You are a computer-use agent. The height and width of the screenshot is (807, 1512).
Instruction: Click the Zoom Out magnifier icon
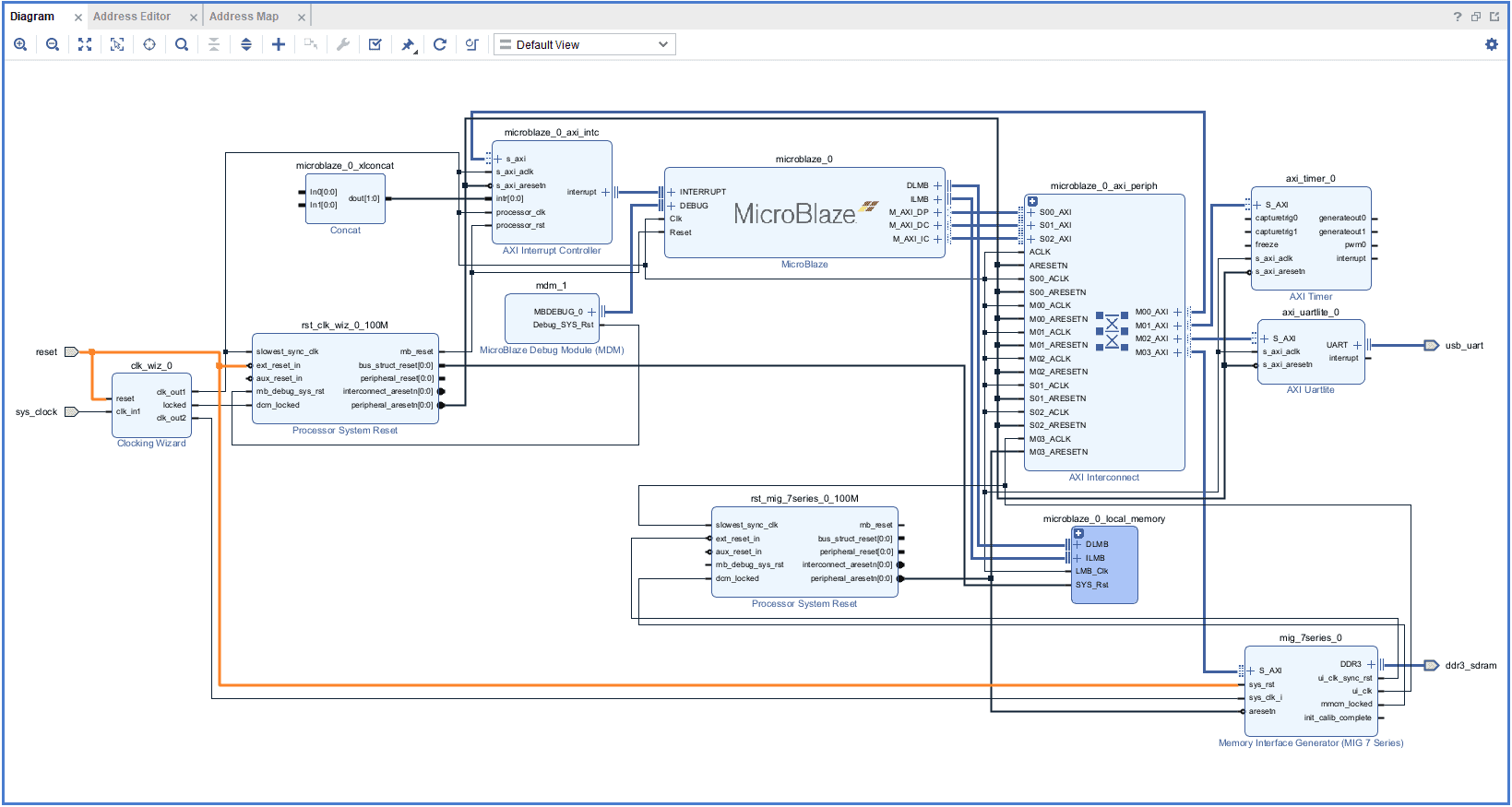point(53,44)
